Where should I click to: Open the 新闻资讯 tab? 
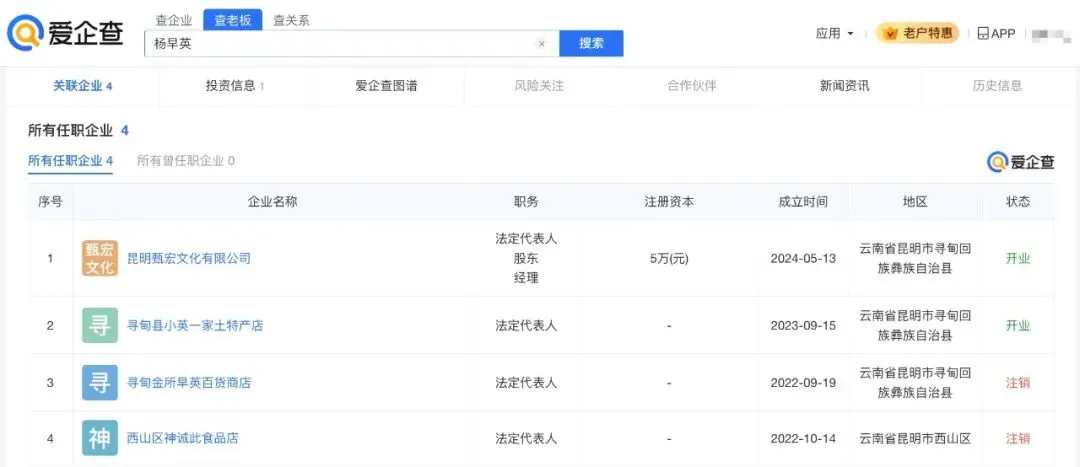844,86
